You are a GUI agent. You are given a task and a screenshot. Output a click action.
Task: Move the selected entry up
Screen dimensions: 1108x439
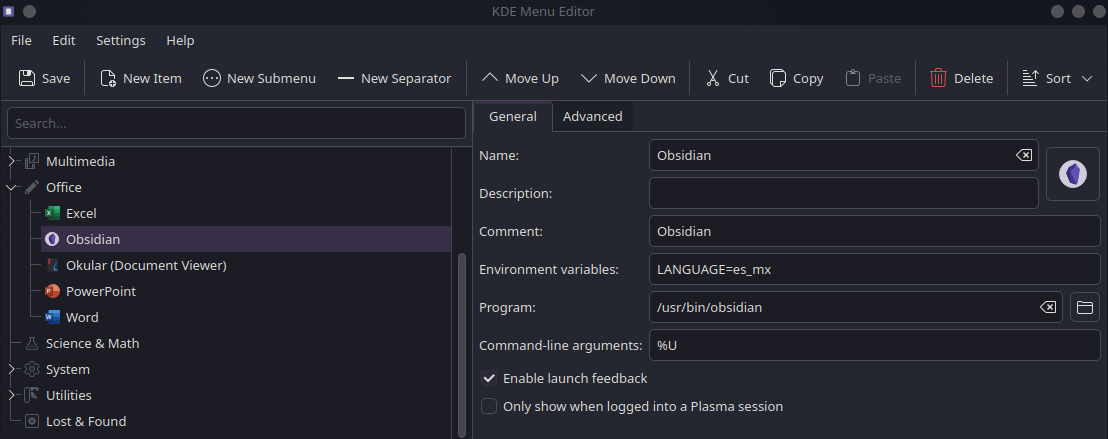(520, 78)
